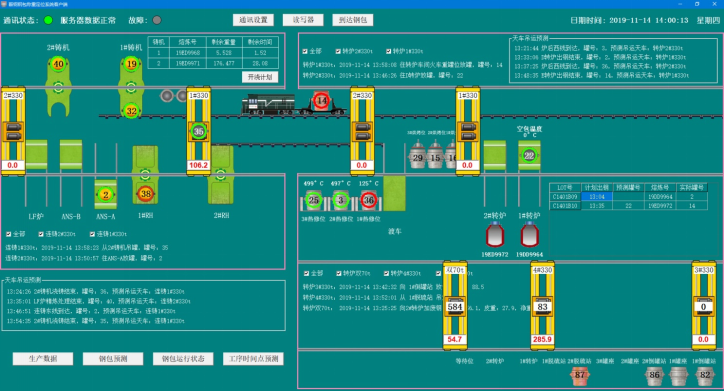
Task: Select ladle 22 under 空包温度
Action: pyautogui.click(x=529, y=155)
